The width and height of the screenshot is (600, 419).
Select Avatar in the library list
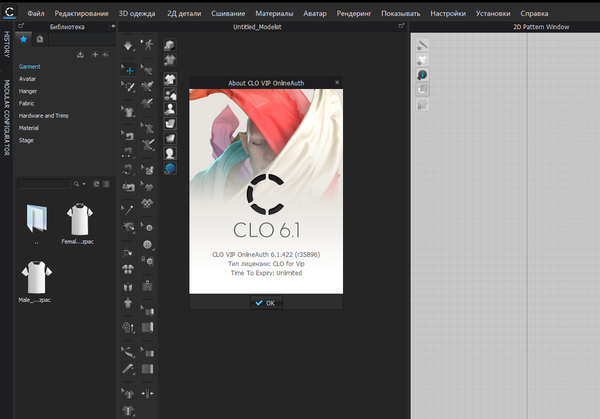[29, 80]
